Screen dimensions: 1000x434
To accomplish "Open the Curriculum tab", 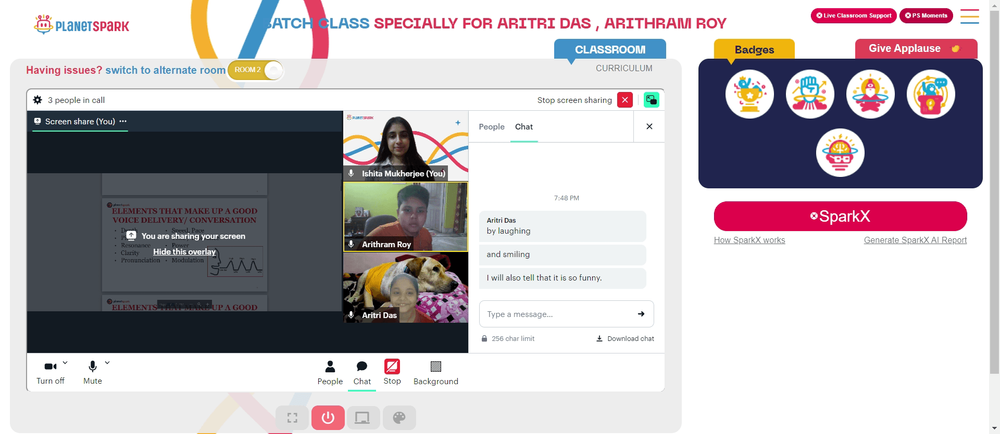I will tap(624, 68).
